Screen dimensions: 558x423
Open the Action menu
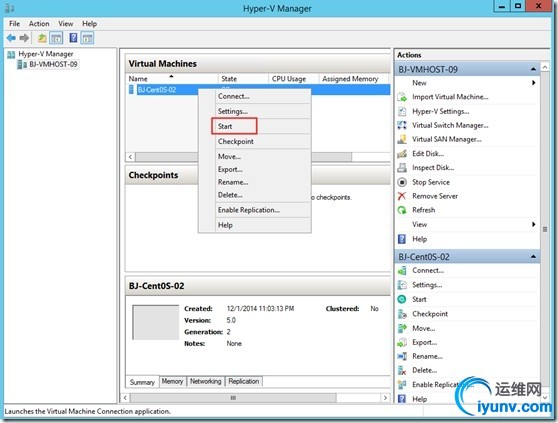point(39,23)
